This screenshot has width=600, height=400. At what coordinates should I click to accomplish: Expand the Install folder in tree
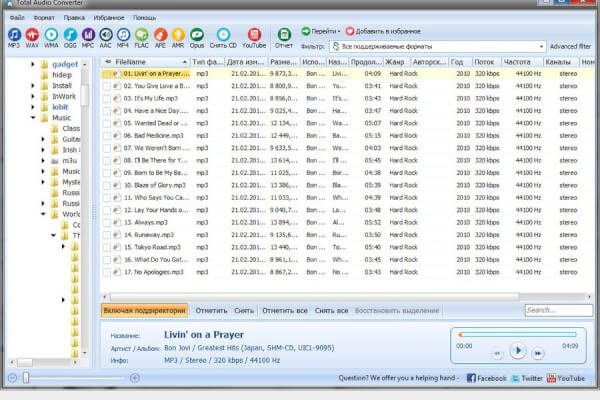[x=33, y=86]
